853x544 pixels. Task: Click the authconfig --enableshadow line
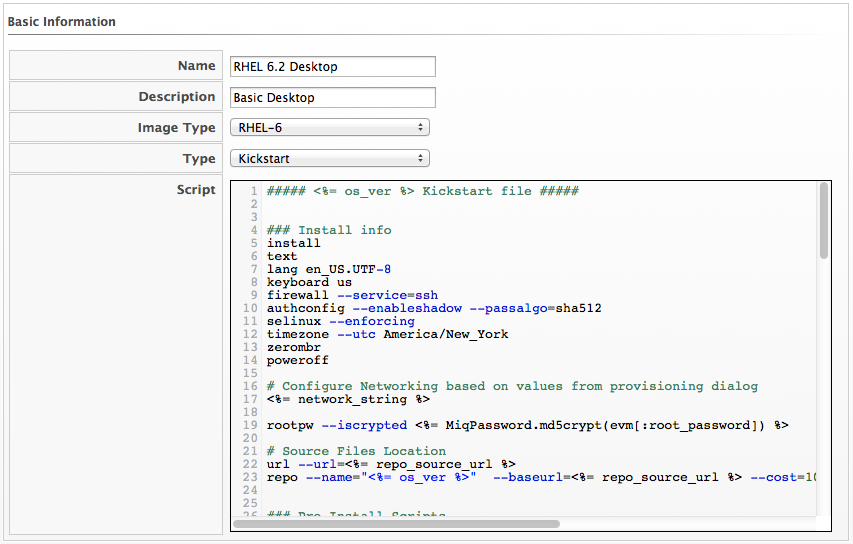point(433,308)
